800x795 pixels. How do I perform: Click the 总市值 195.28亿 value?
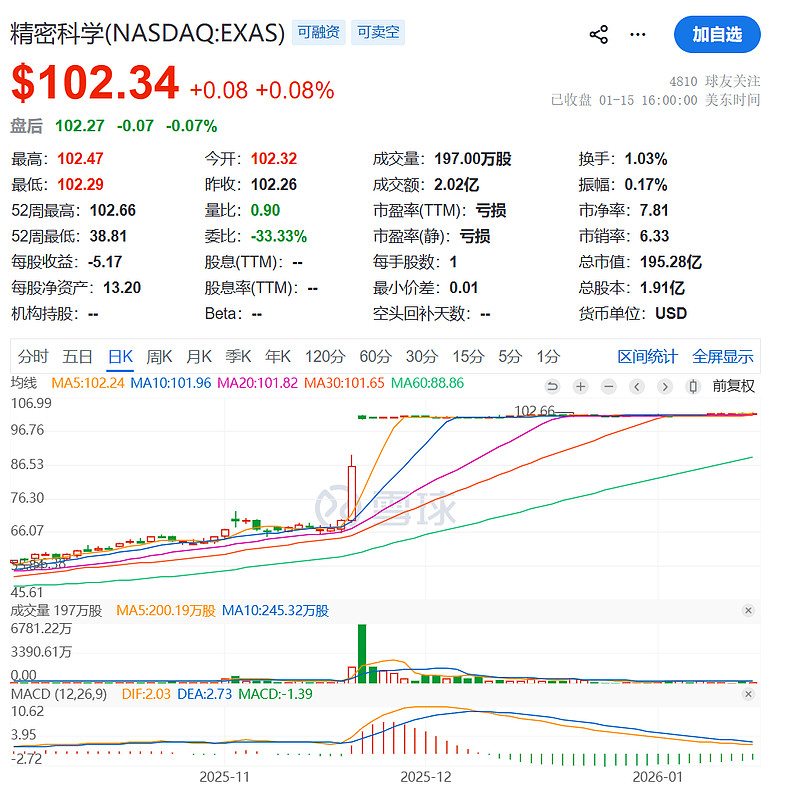pyautogui.click(x=640, y=262)
